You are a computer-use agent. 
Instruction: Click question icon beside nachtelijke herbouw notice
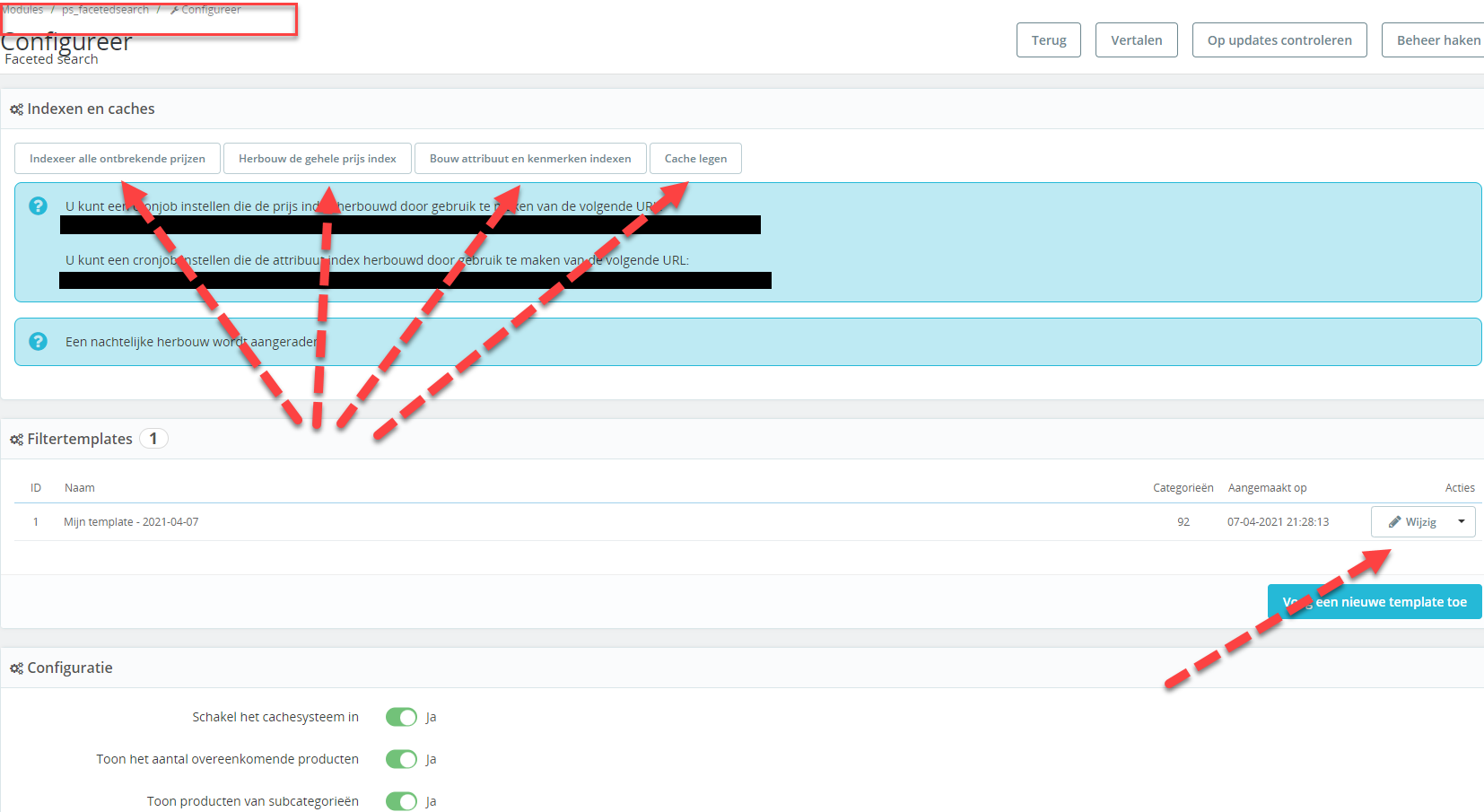[38, 341]
